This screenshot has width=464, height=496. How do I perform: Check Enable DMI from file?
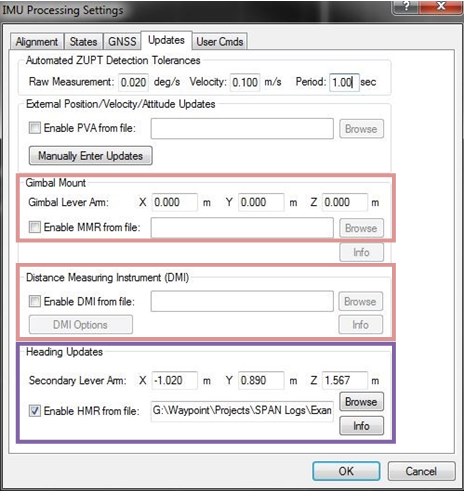35,301
